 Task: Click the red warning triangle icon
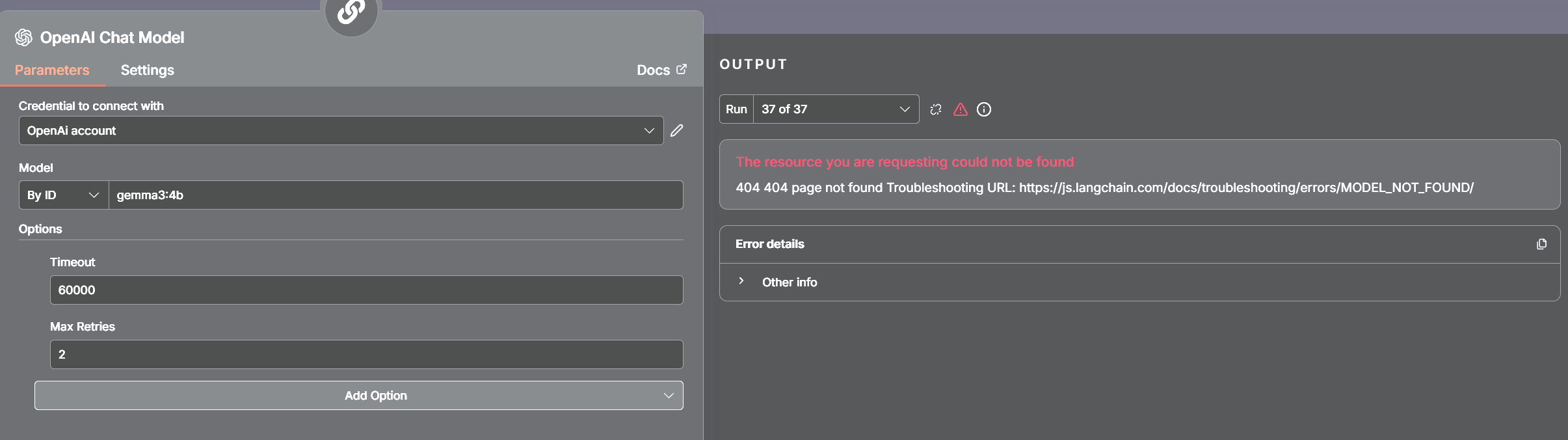pyautogui.click(x=961, y=109)
